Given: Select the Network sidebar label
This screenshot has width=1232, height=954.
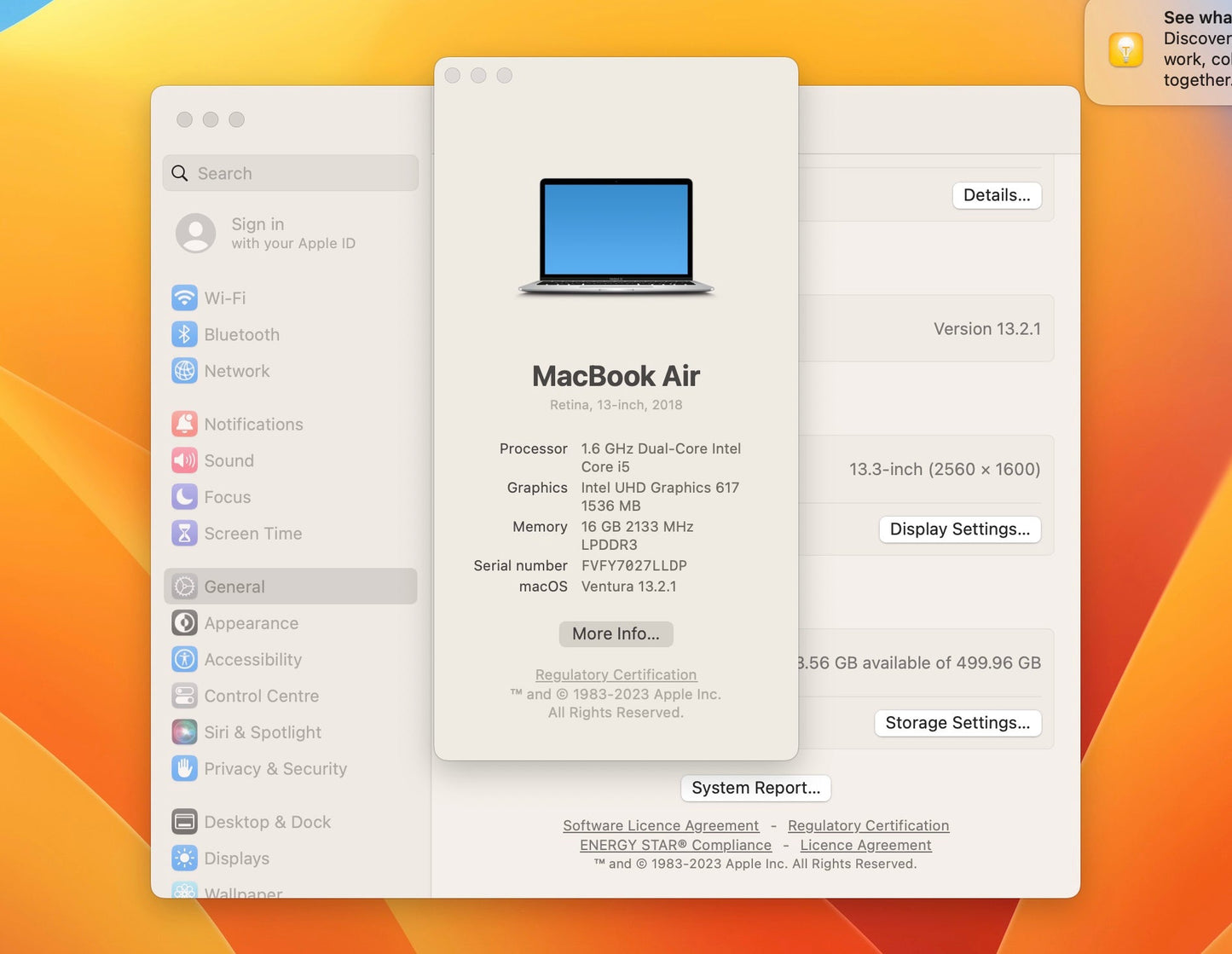Looking at the screenshot, I should coord(237,371).
